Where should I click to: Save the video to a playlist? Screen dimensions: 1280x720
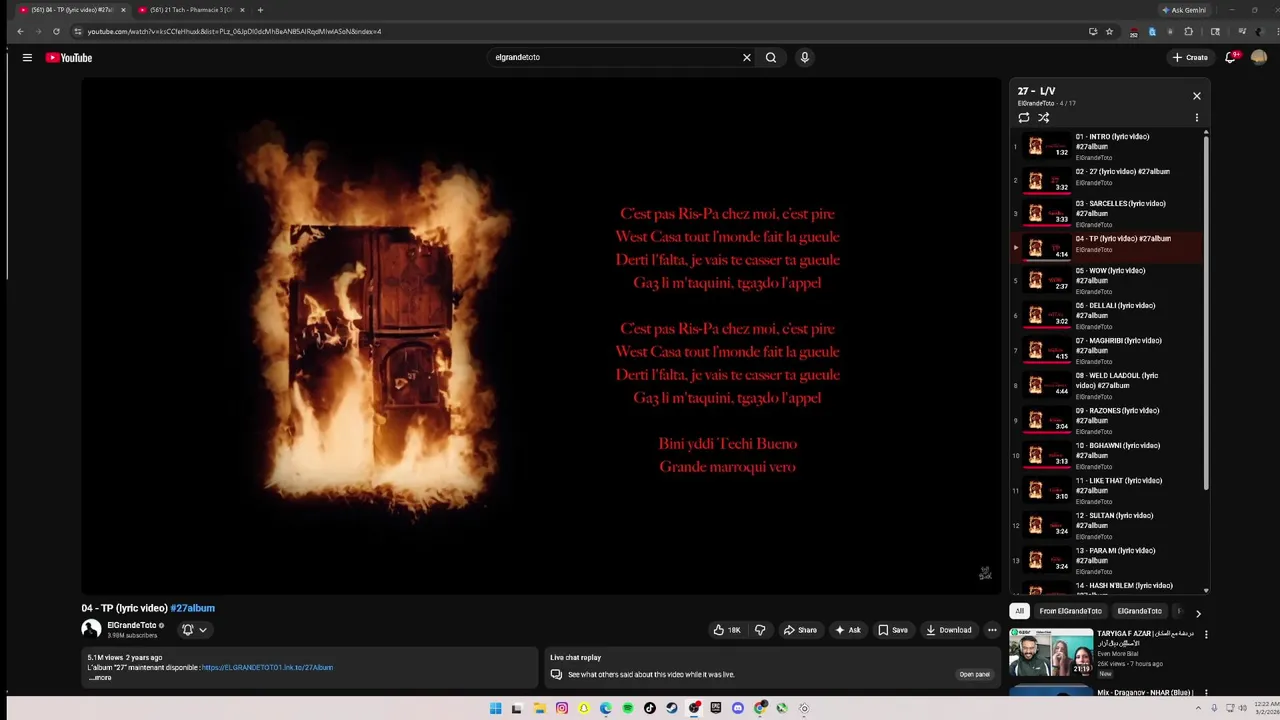(x=893, y=630)
